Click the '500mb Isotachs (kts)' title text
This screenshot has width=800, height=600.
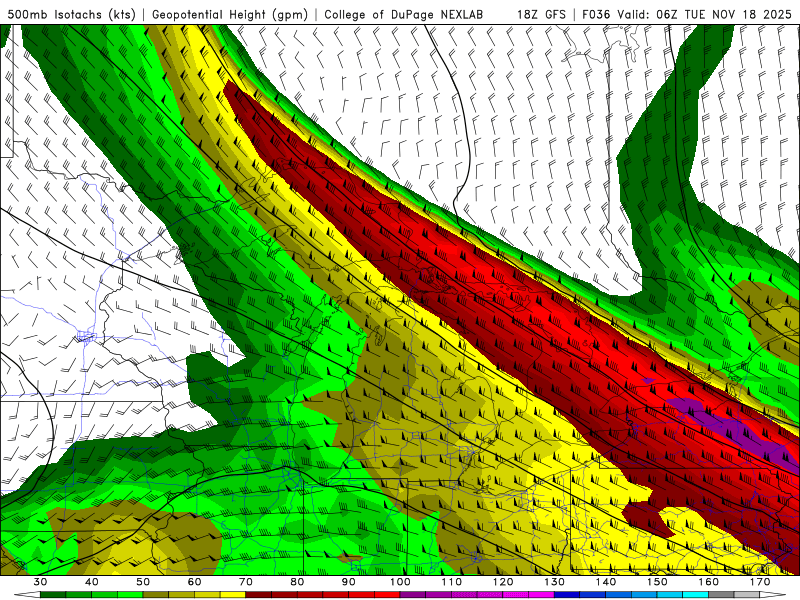[71, 15]
